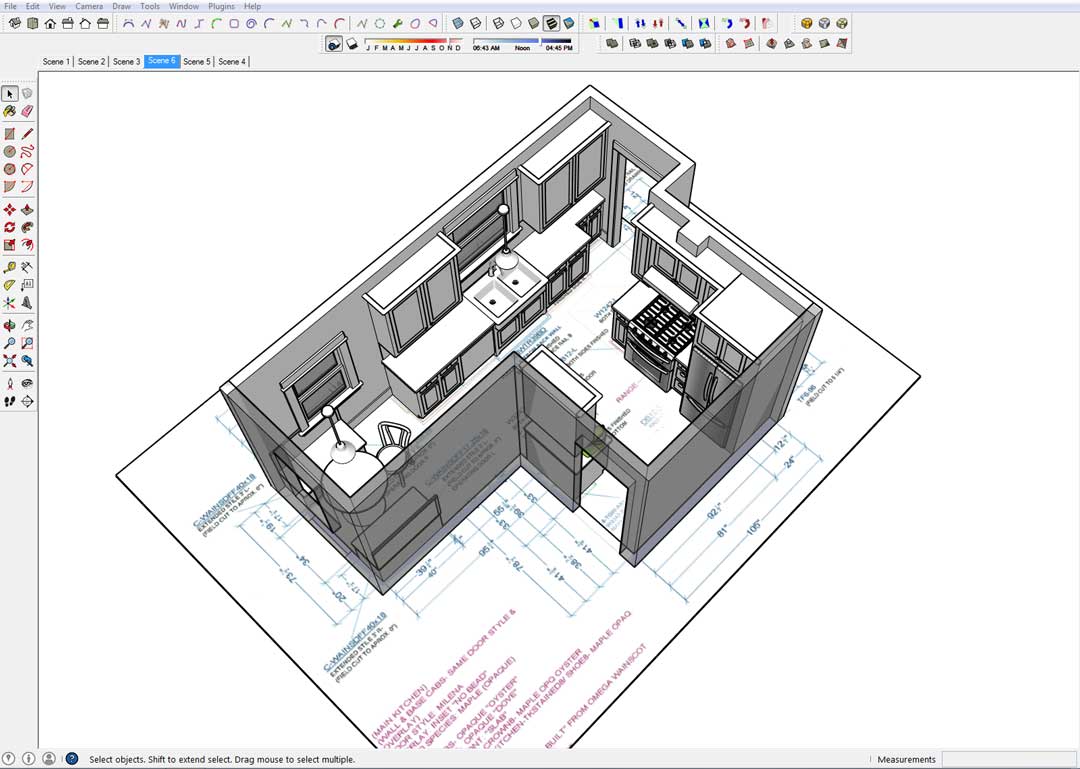Select the Dimension tool
Viewport: 1080px width, 769px height.
(27, 267)
